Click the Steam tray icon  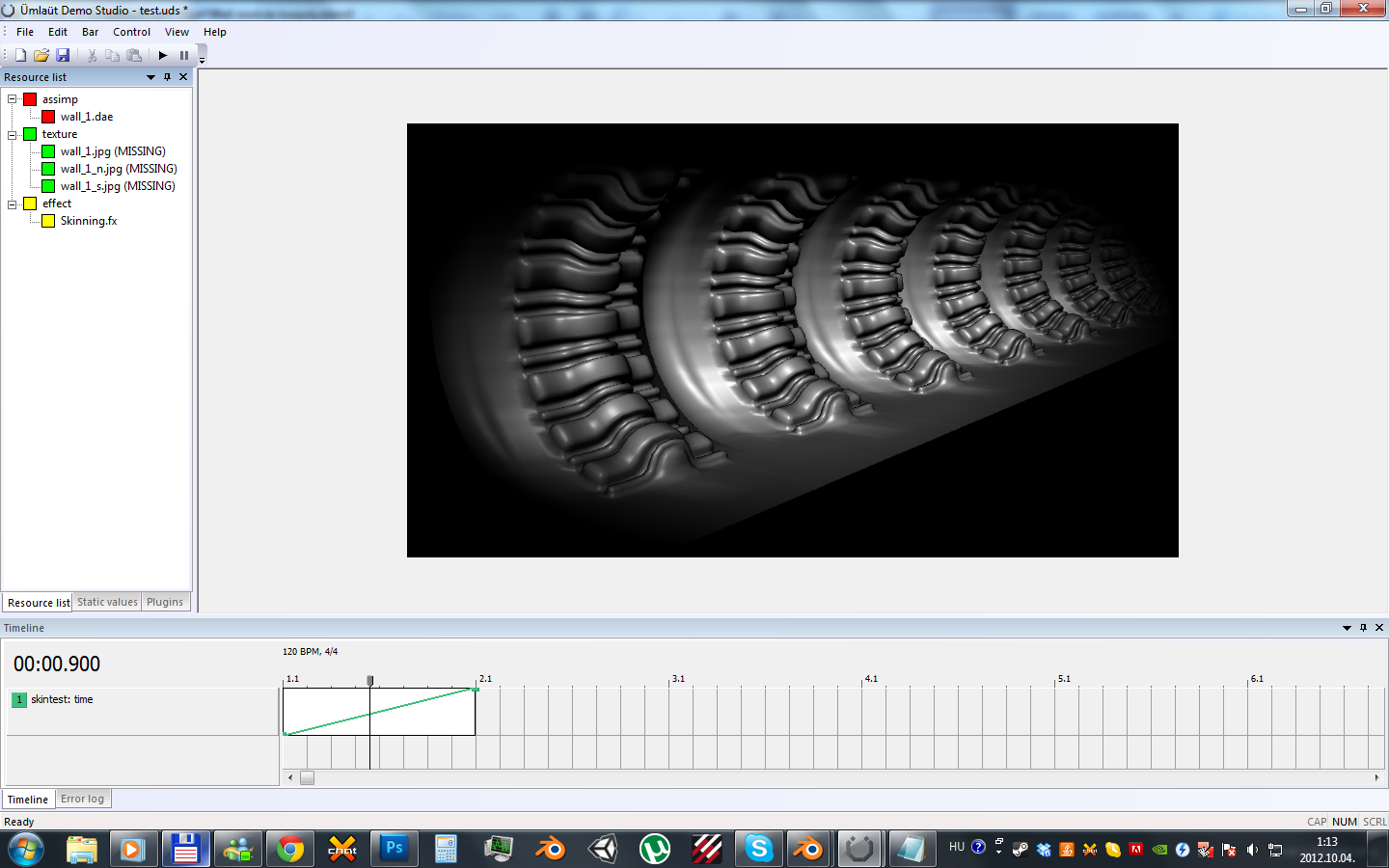click(1021, 850)
